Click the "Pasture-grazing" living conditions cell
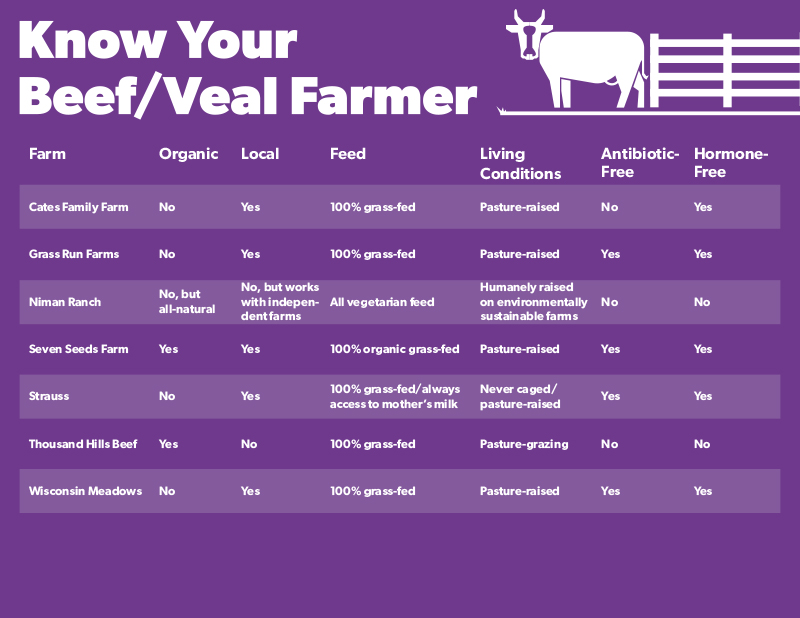 click(521, 444)
